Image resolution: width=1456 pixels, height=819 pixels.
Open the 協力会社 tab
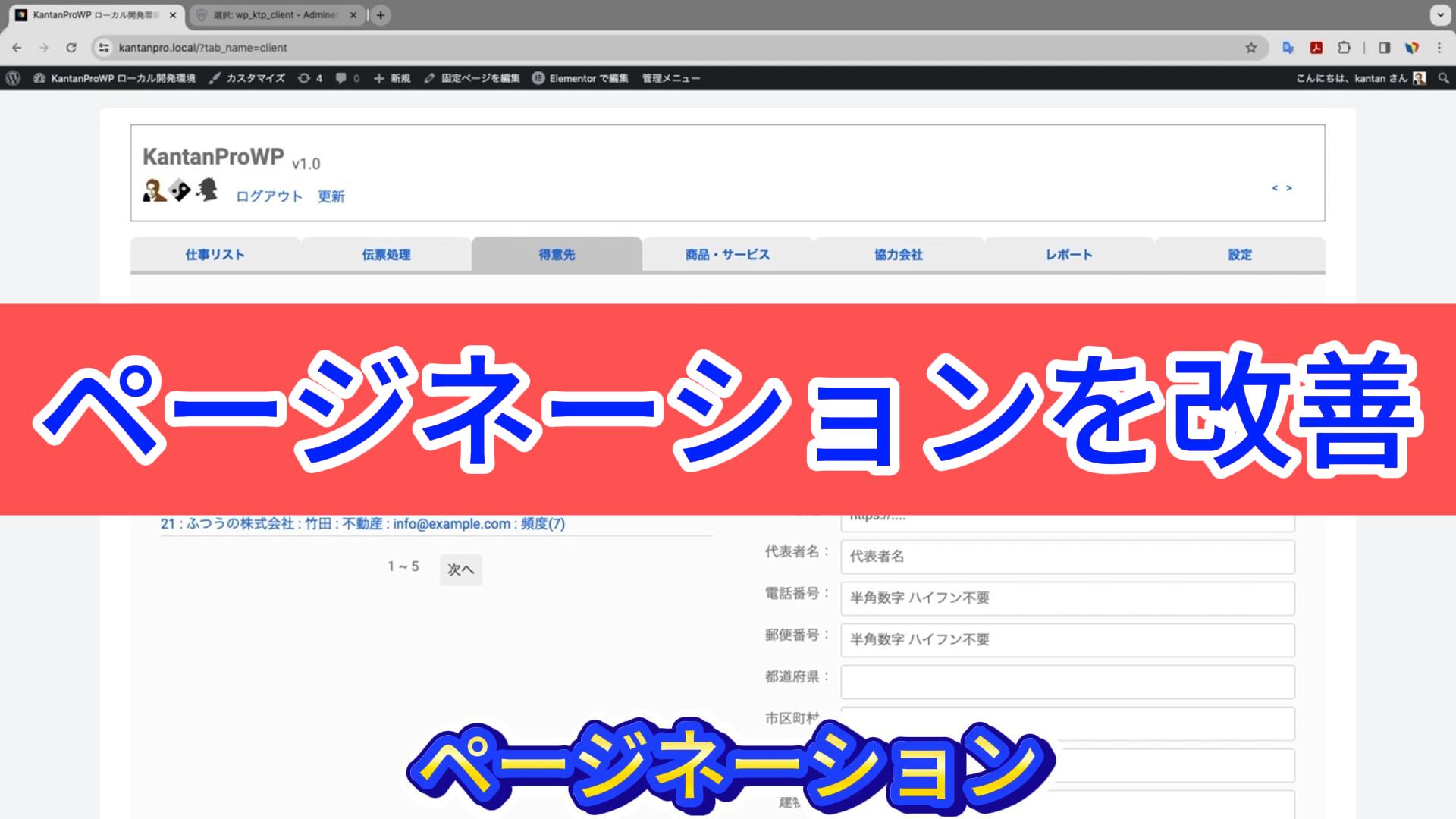pyautogui.click(x=899, y=255)
